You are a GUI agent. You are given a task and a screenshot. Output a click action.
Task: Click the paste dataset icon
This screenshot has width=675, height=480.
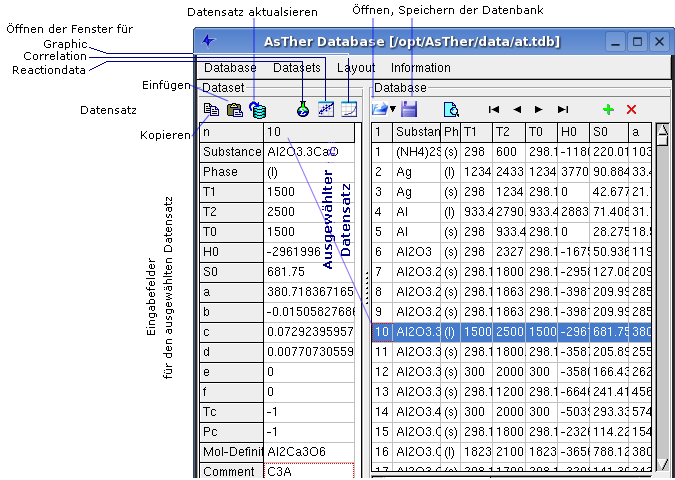[x=235, y=110]
